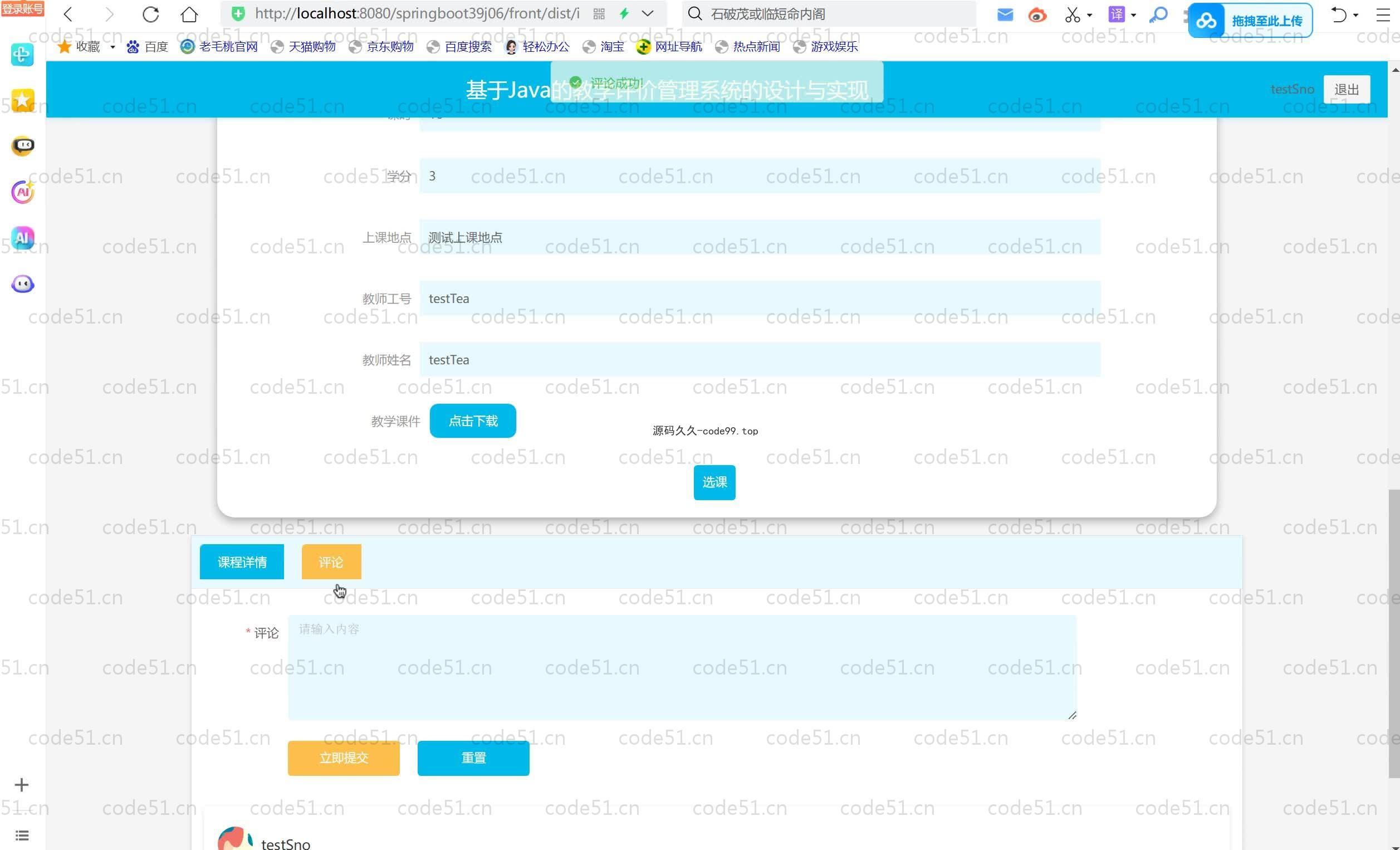Switch to the 课程详情 tab
Image resolution: width=1400 pixels, height=850 pixels.
point(242,562)
